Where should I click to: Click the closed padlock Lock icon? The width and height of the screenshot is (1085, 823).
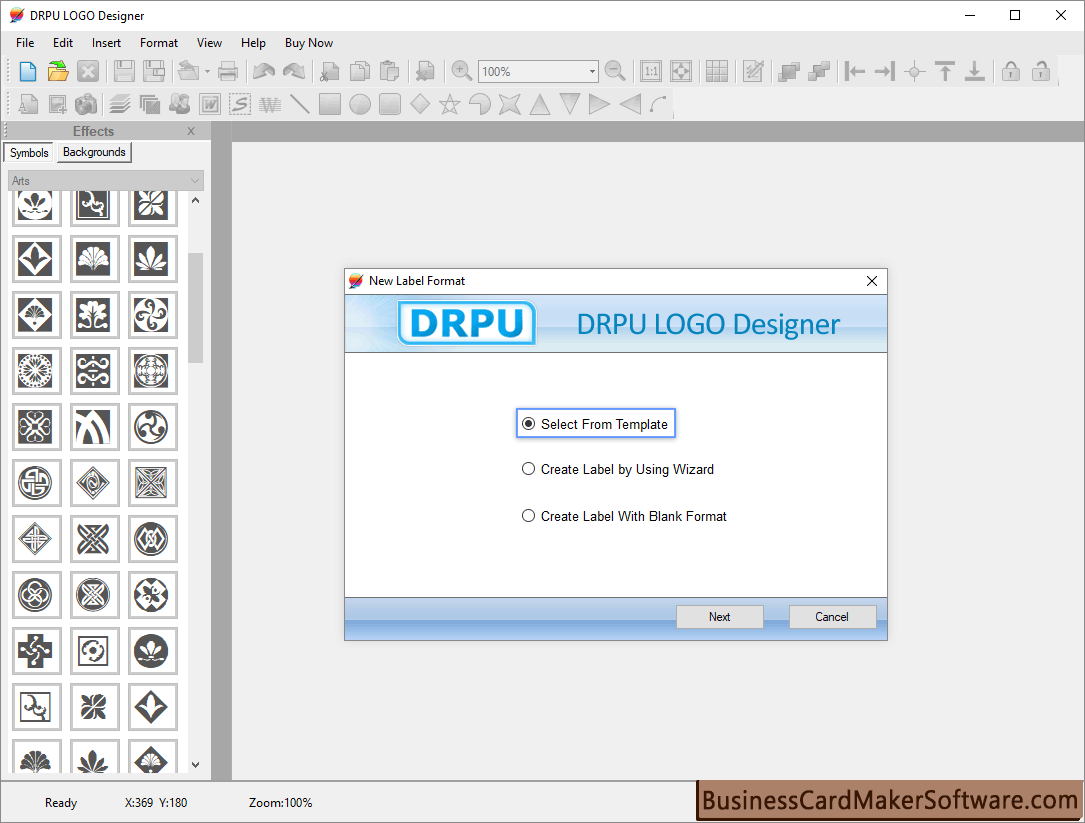click(1011, 71)
